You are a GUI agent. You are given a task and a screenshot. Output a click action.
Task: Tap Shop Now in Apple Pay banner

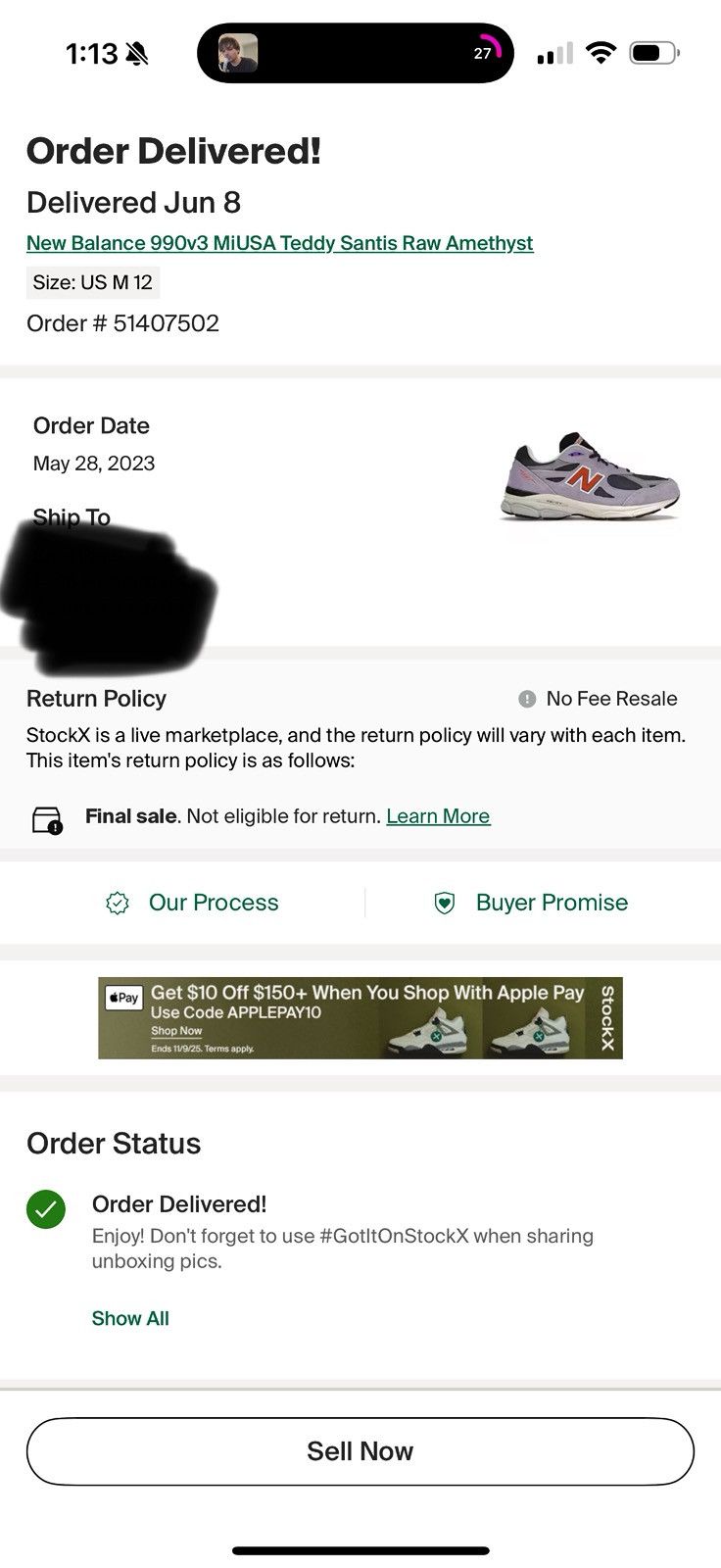click(176, 1031)
